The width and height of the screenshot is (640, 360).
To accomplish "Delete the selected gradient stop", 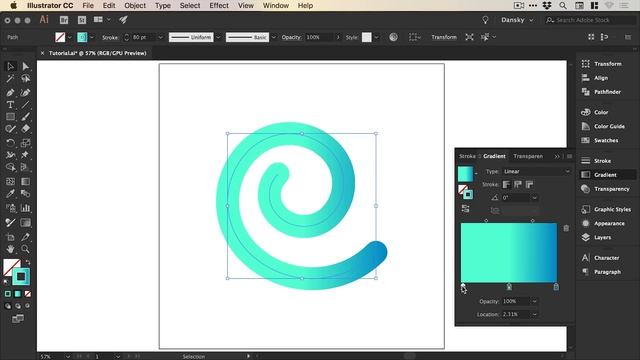I will click(566, 229).
